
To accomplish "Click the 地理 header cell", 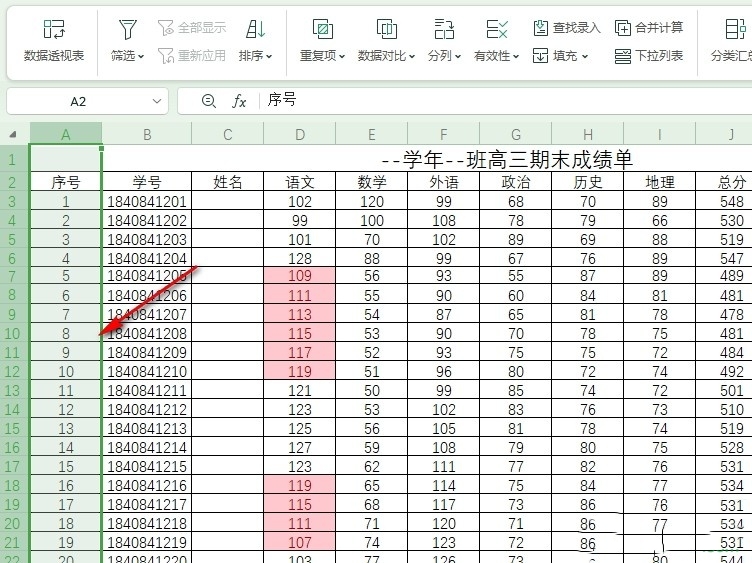I will [x=659, y=182].
